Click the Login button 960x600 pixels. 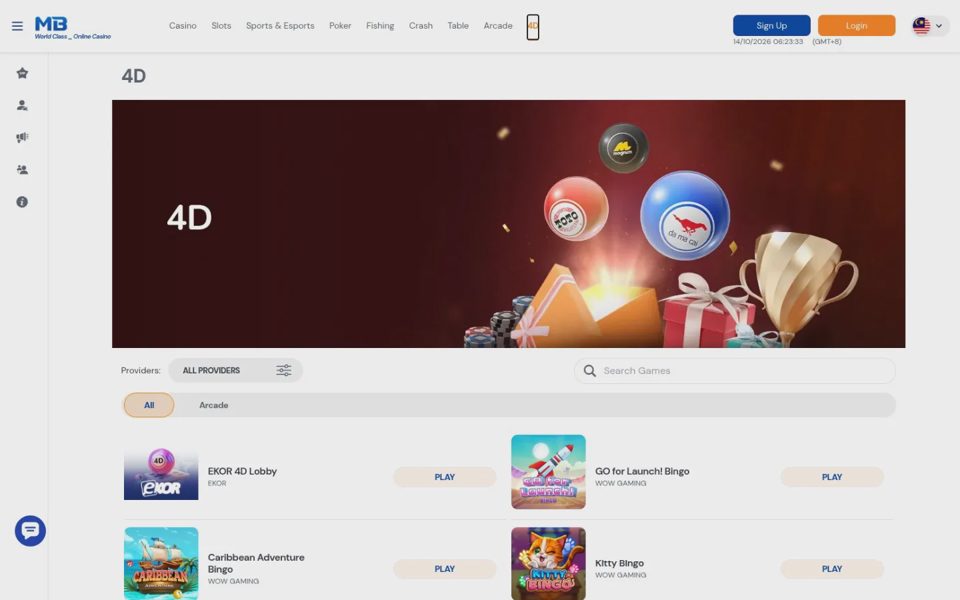pos(856,26)
